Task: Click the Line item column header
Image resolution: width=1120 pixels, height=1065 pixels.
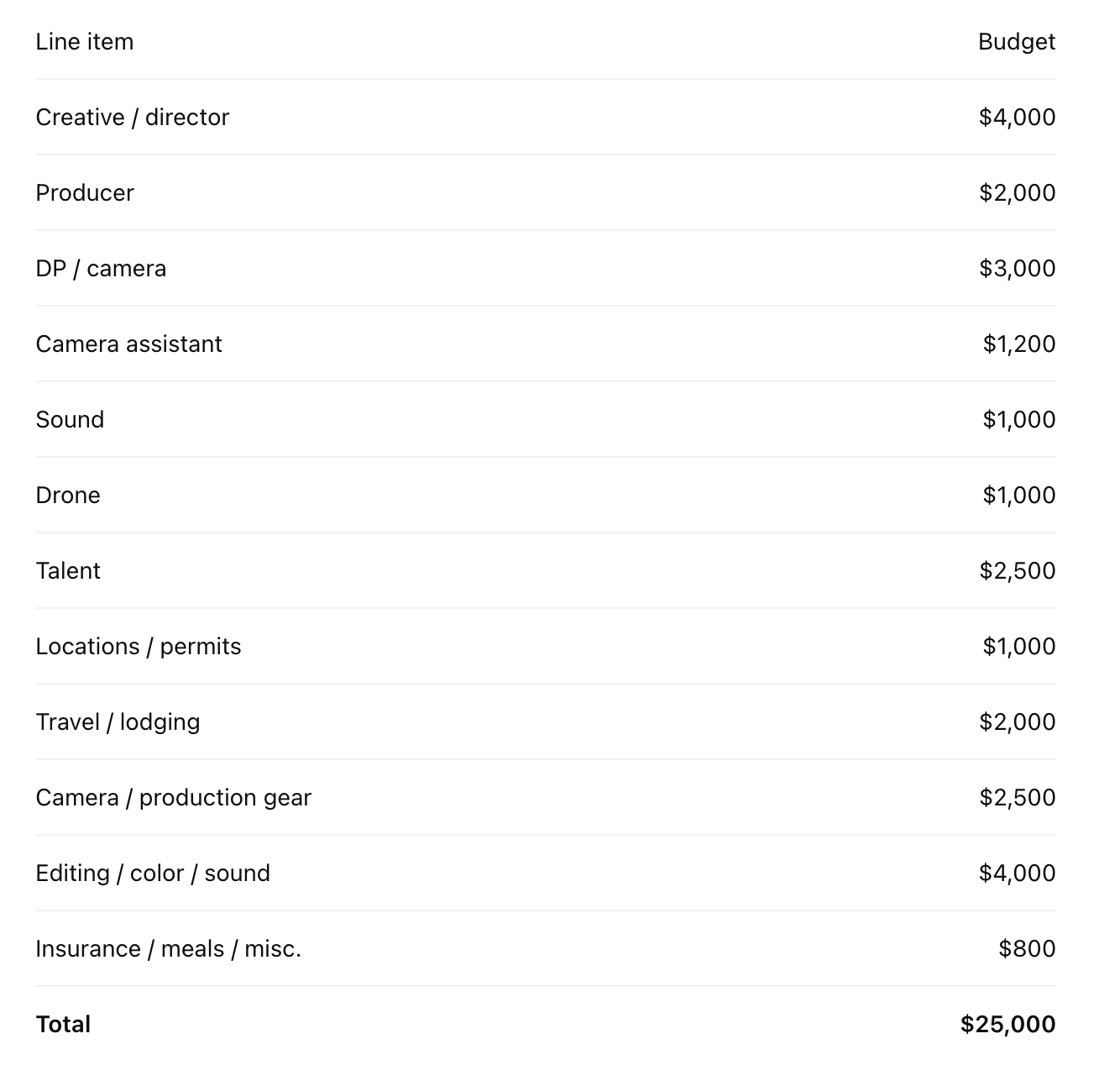Action: [x=84, y=42]
